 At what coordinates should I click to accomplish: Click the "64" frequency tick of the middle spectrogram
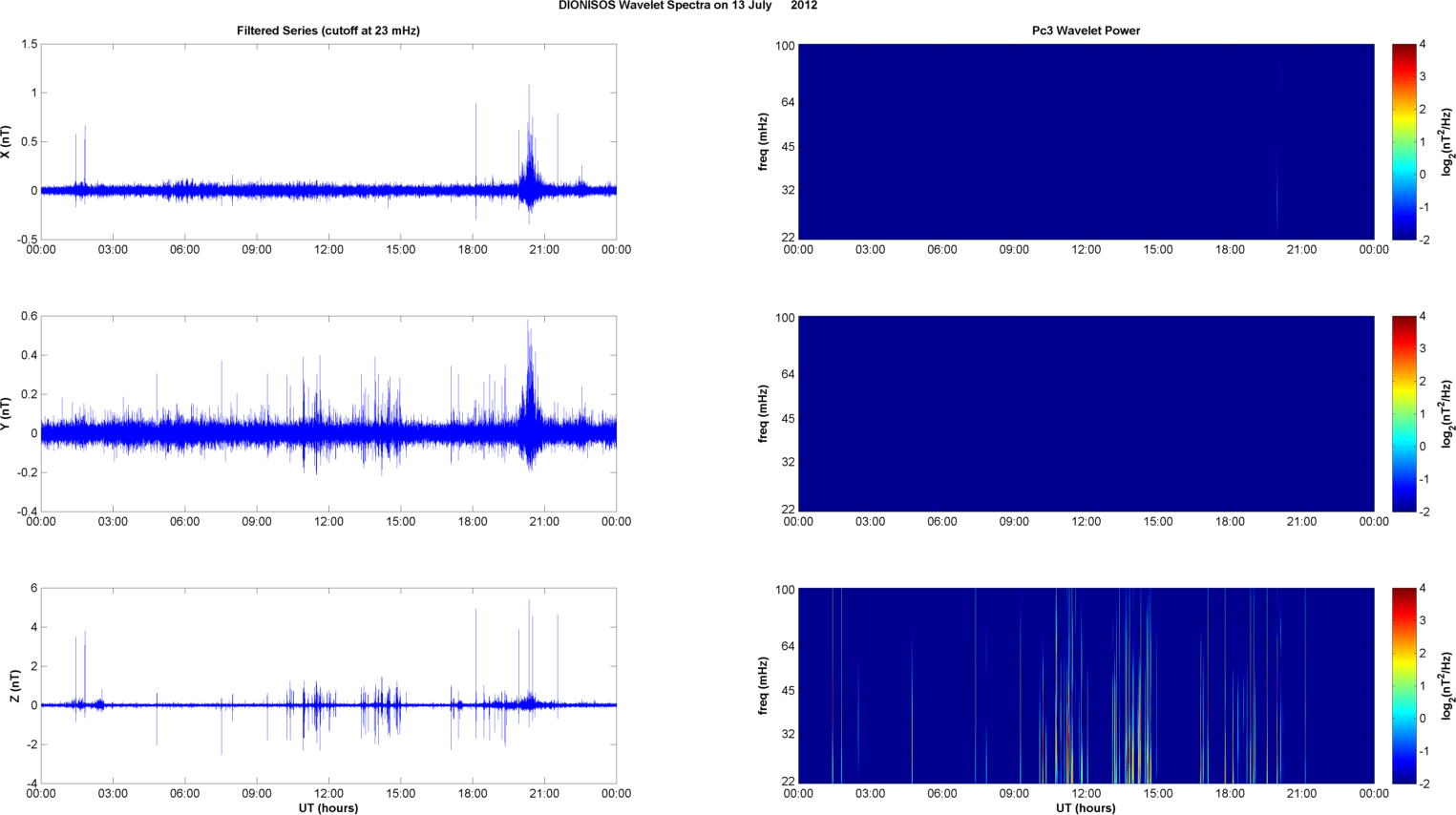click(788, 374)
